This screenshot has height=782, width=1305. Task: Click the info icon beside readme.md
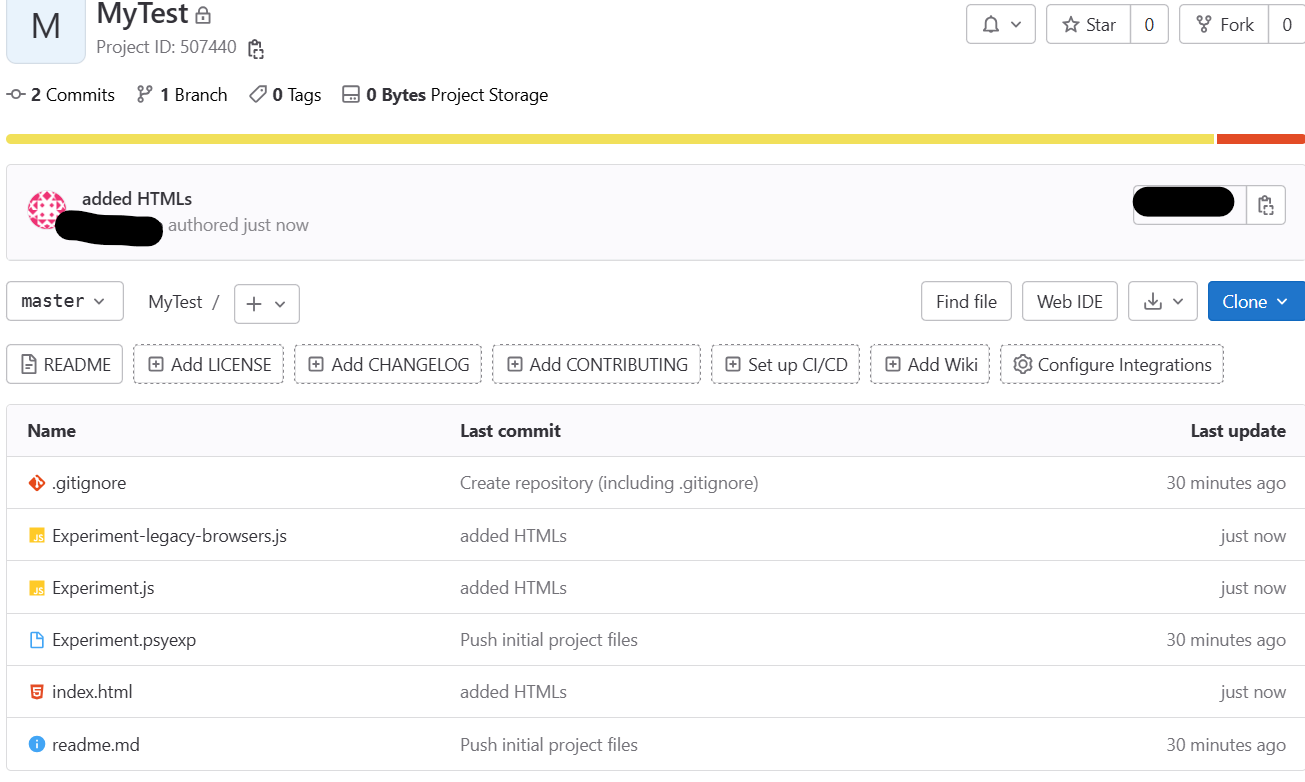point(37,744)
